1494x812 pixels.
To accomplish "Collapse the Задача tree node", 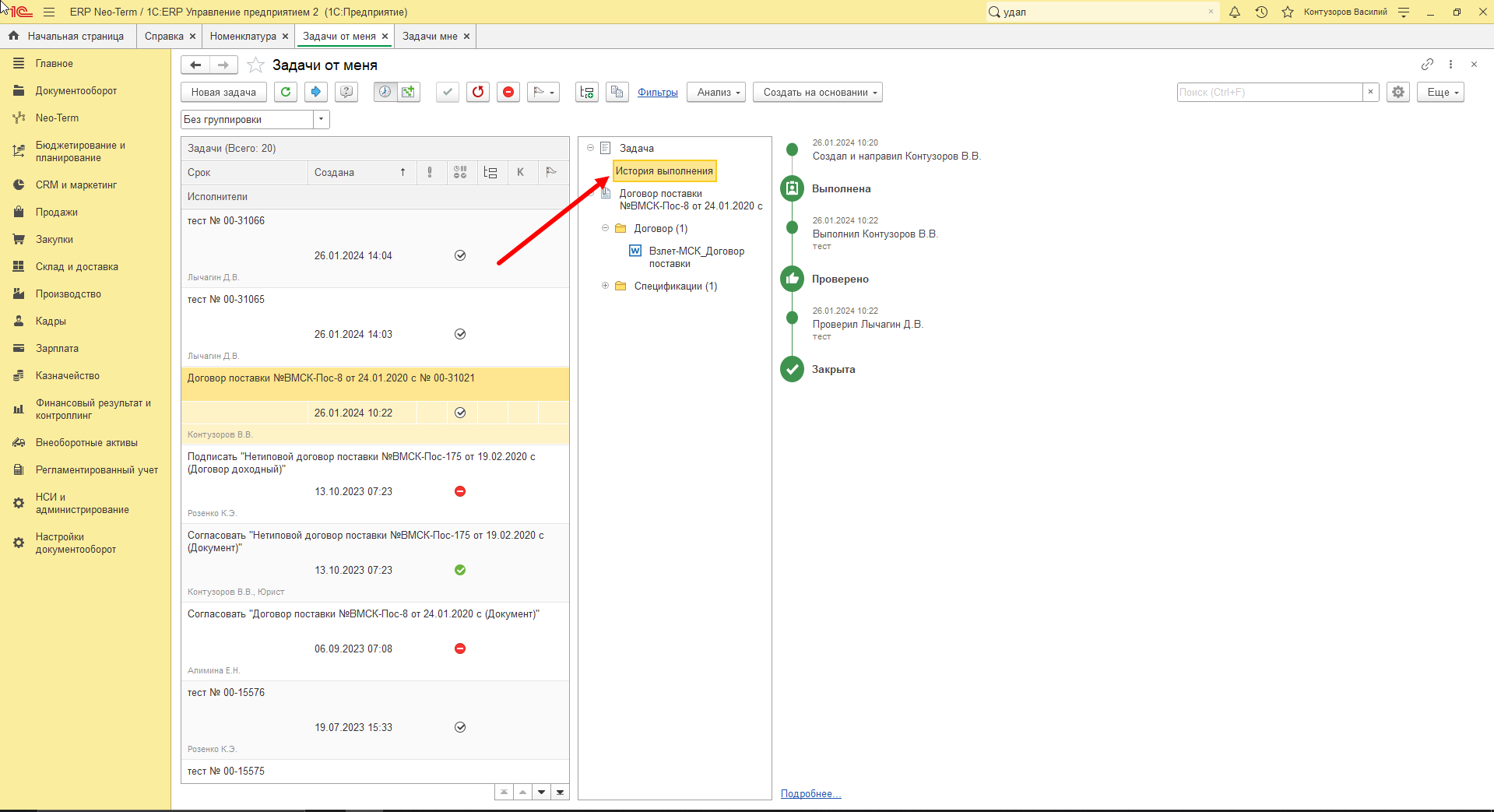I will click(590, 148).
